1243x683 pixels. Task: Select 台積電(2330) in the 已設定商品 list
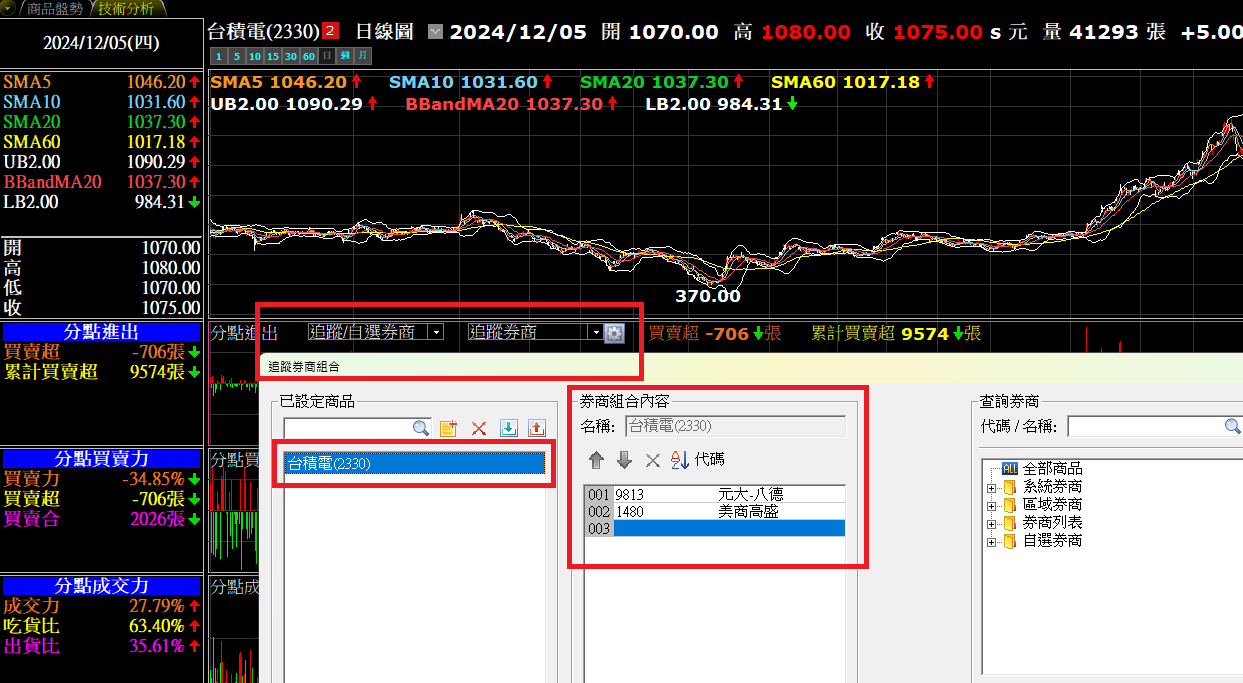[414, 464]
